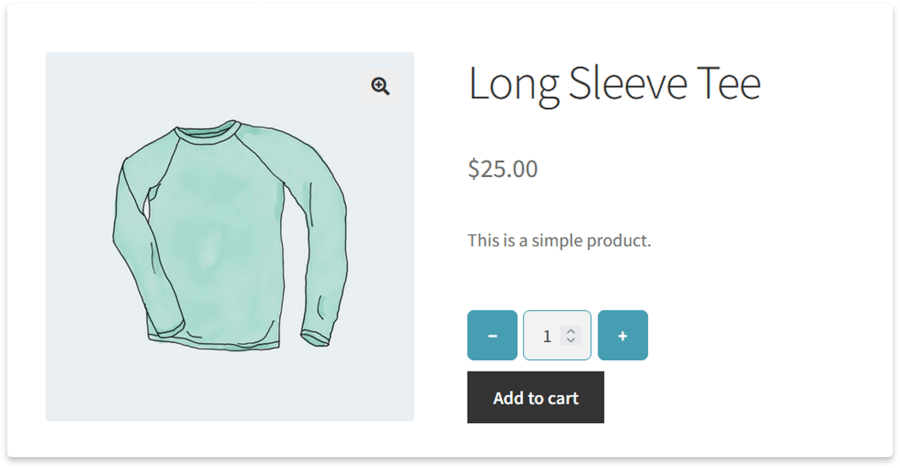Click the $25.00 price text

pyautogui.click(x=502, y=169)
